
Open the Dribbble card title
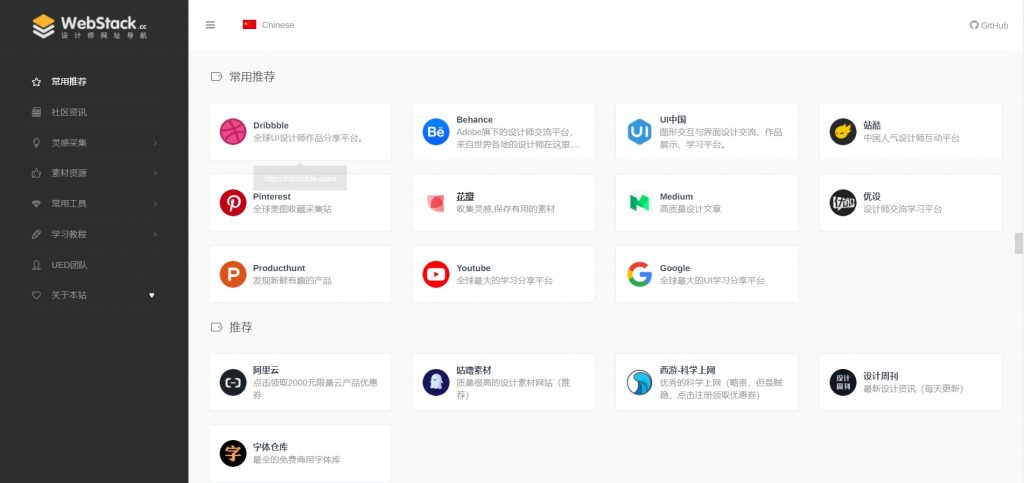pyautogui.click(x=271, y=125)
